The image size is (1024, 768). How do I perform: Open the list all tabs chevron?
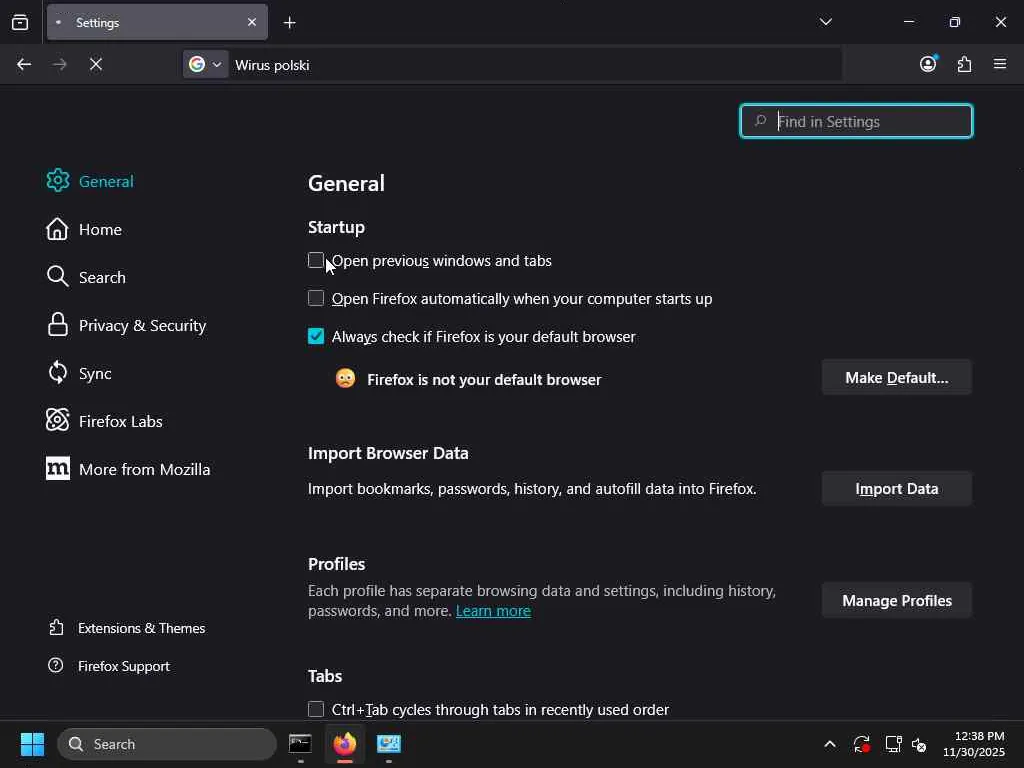825,22
